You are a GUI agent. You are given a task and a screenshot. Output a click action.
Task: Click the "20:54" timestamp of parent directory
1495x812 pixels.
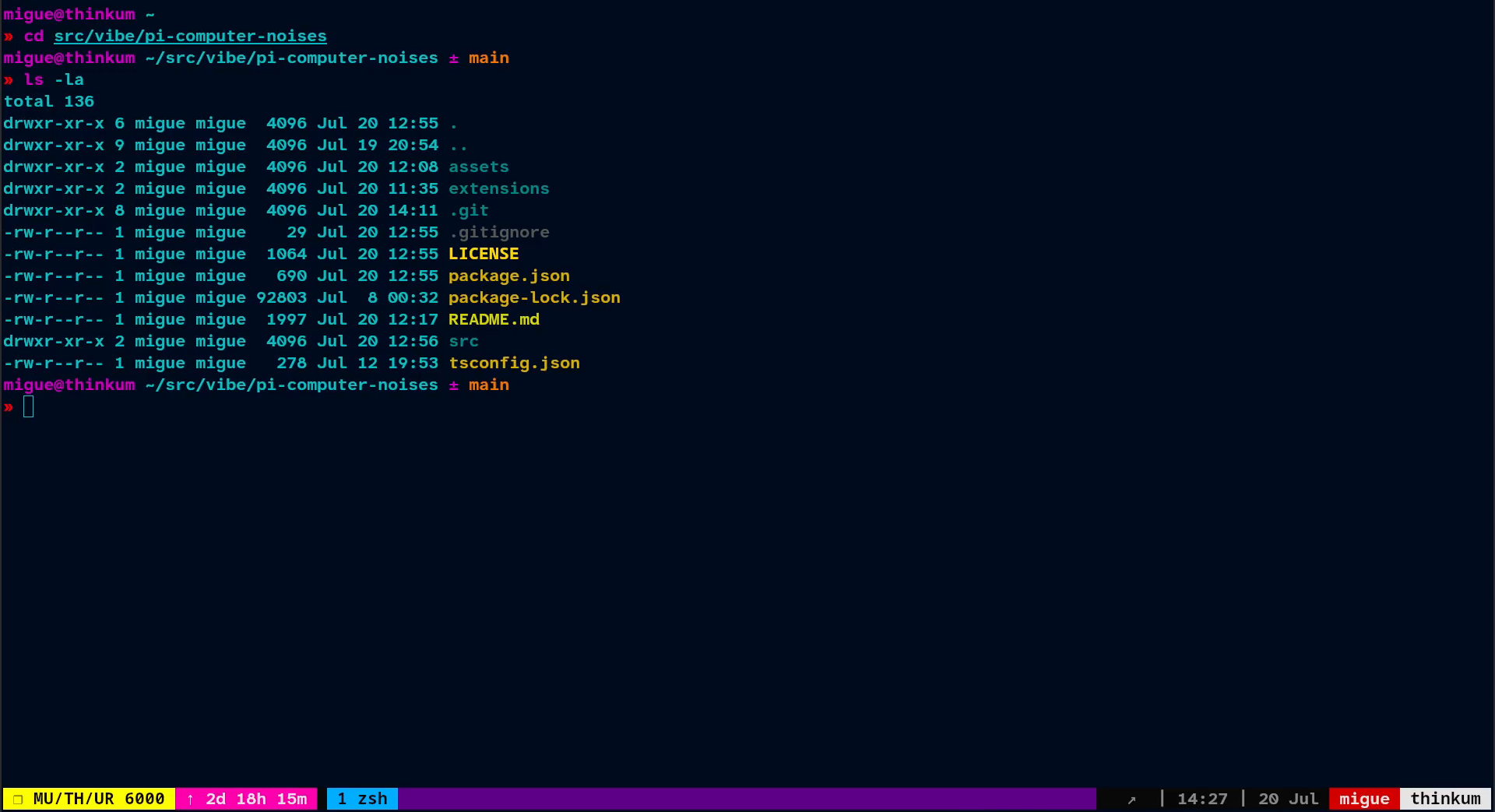[413, 145]
